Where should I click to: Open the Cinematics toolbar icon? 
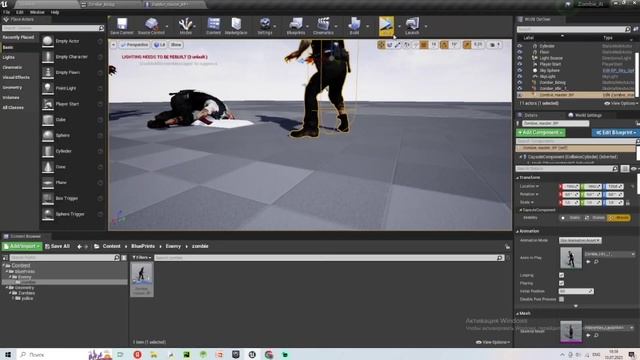[x=323, y=26]
